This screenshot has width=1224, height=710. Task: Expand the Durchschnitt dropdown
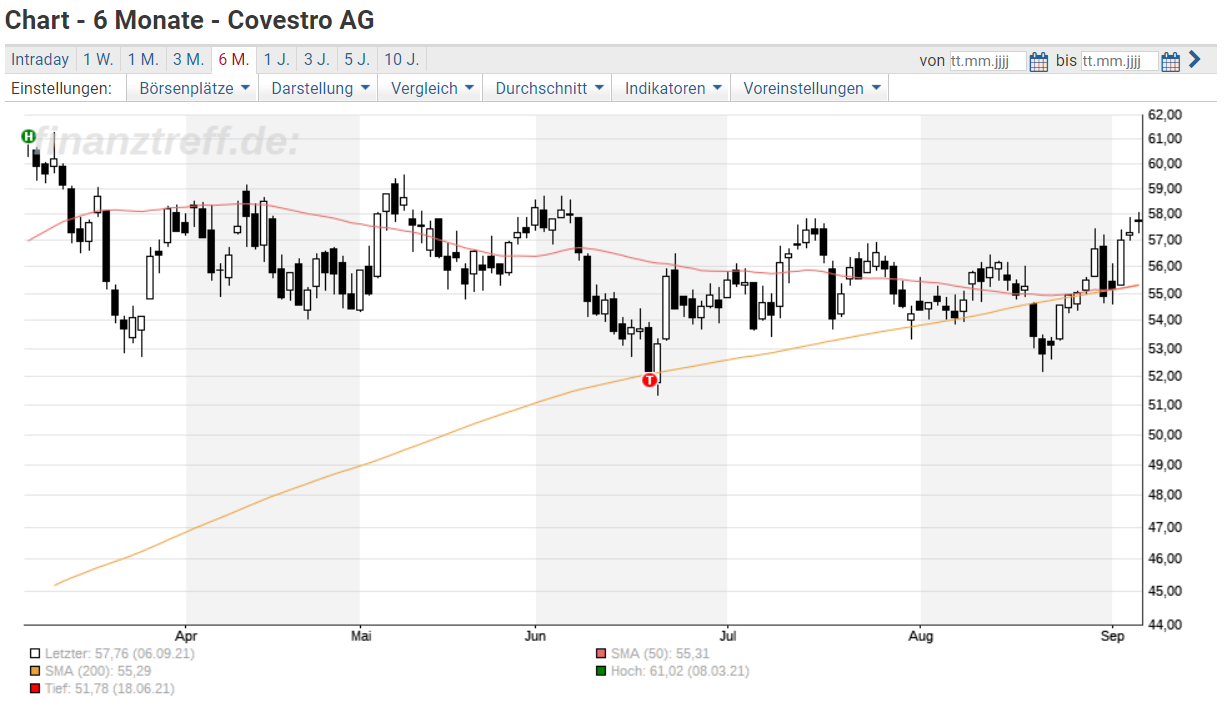tap(549, 88)
